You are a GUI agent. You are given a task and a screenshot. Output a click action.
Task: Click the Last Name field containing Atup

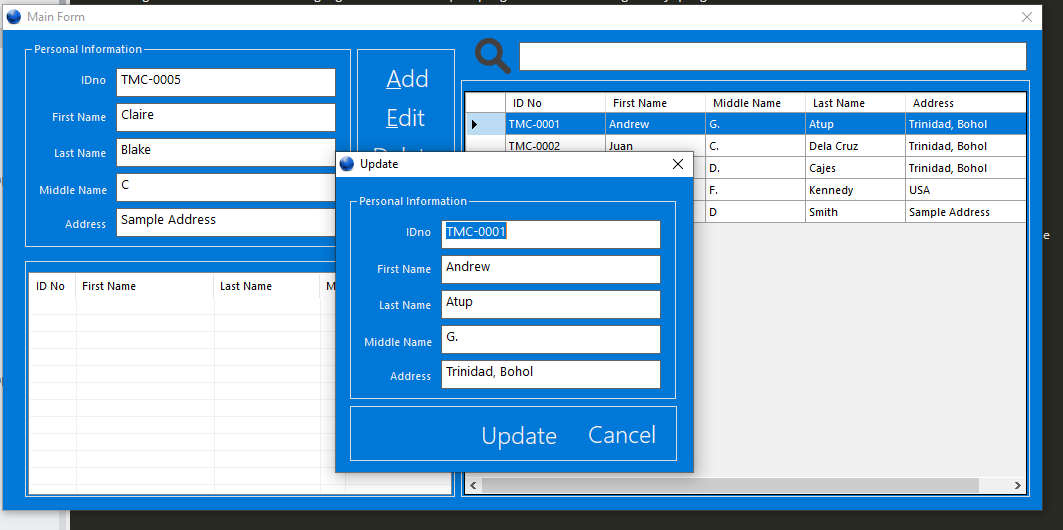point(550,304)
